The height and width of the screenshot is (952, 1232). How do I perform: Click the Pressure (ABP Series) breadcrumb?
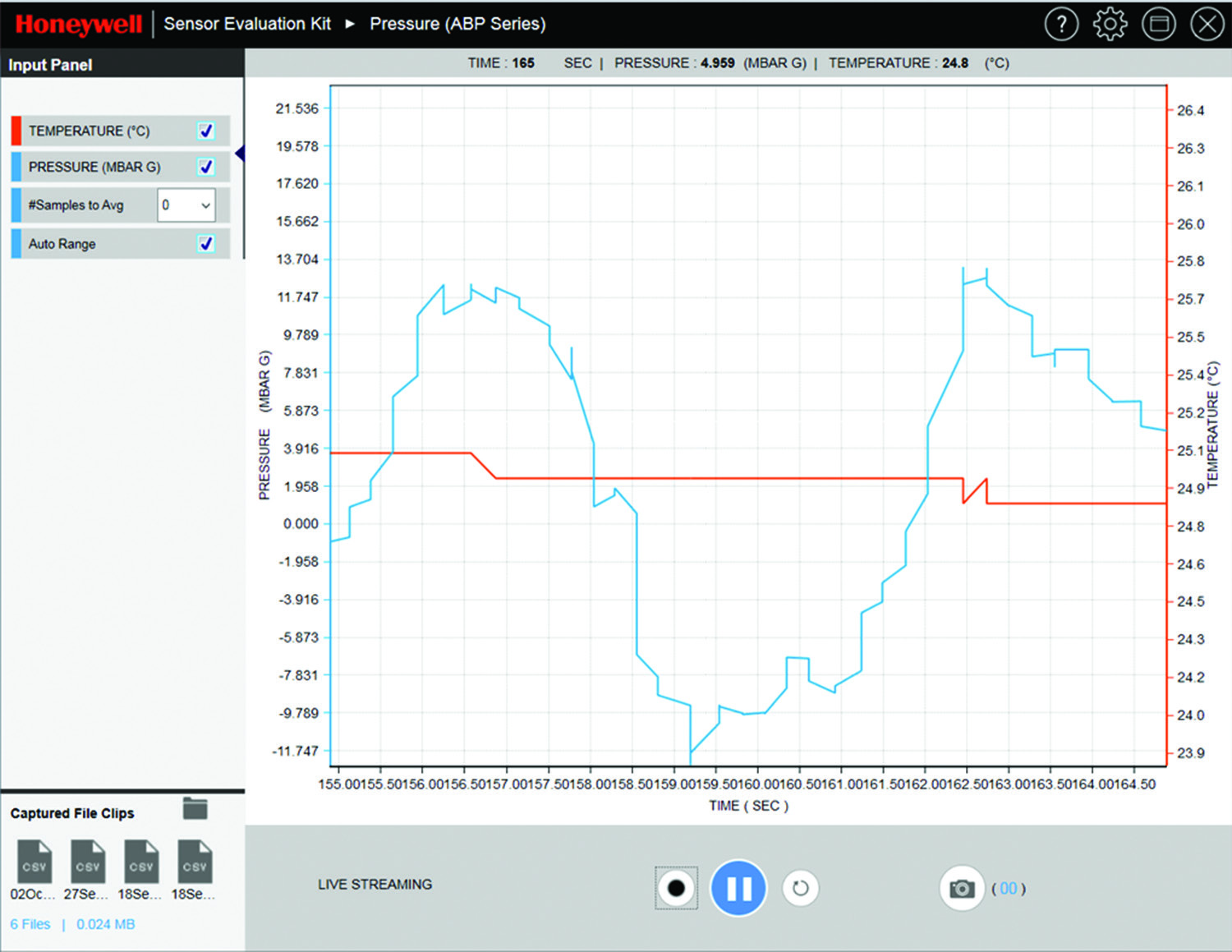click(x=457, y=24)
